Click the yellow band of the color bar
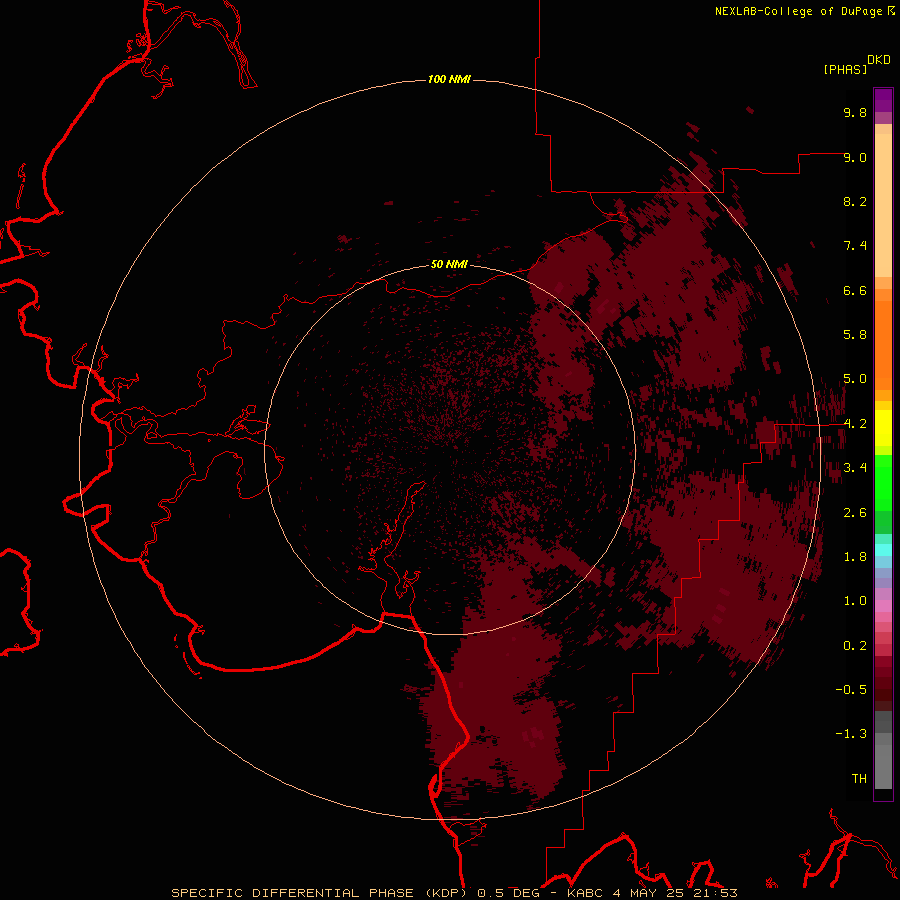Screen dimensions: 900x900 tap(883, 428)
